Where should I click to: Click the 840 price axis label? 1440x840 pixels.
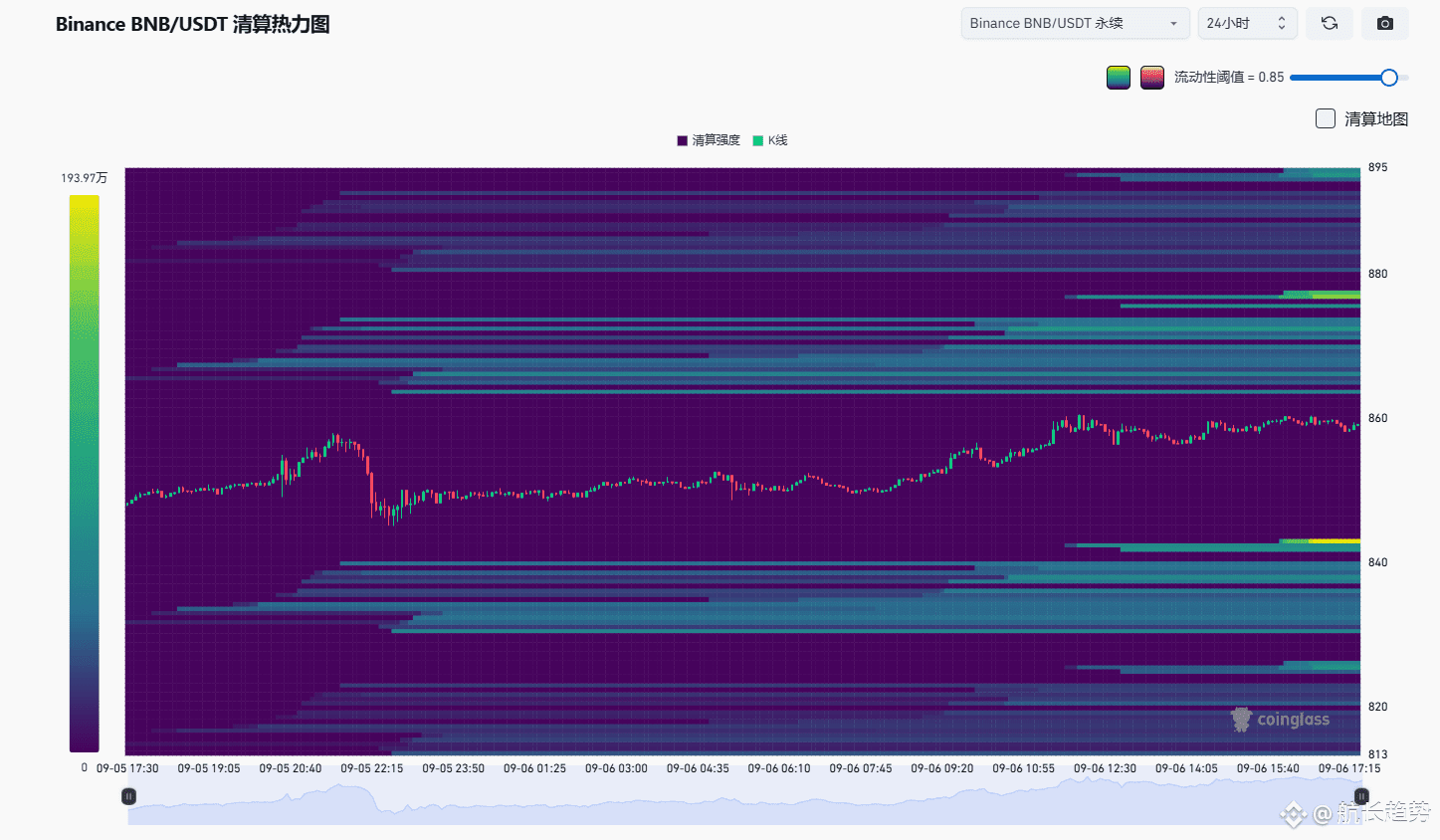(1377, 562)
